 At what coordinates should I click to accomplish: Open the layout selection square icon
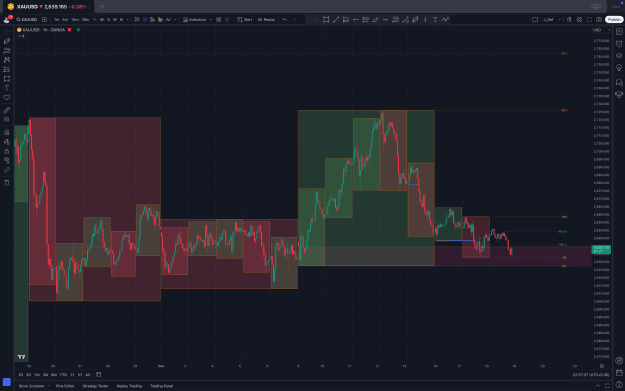[535, 20]
